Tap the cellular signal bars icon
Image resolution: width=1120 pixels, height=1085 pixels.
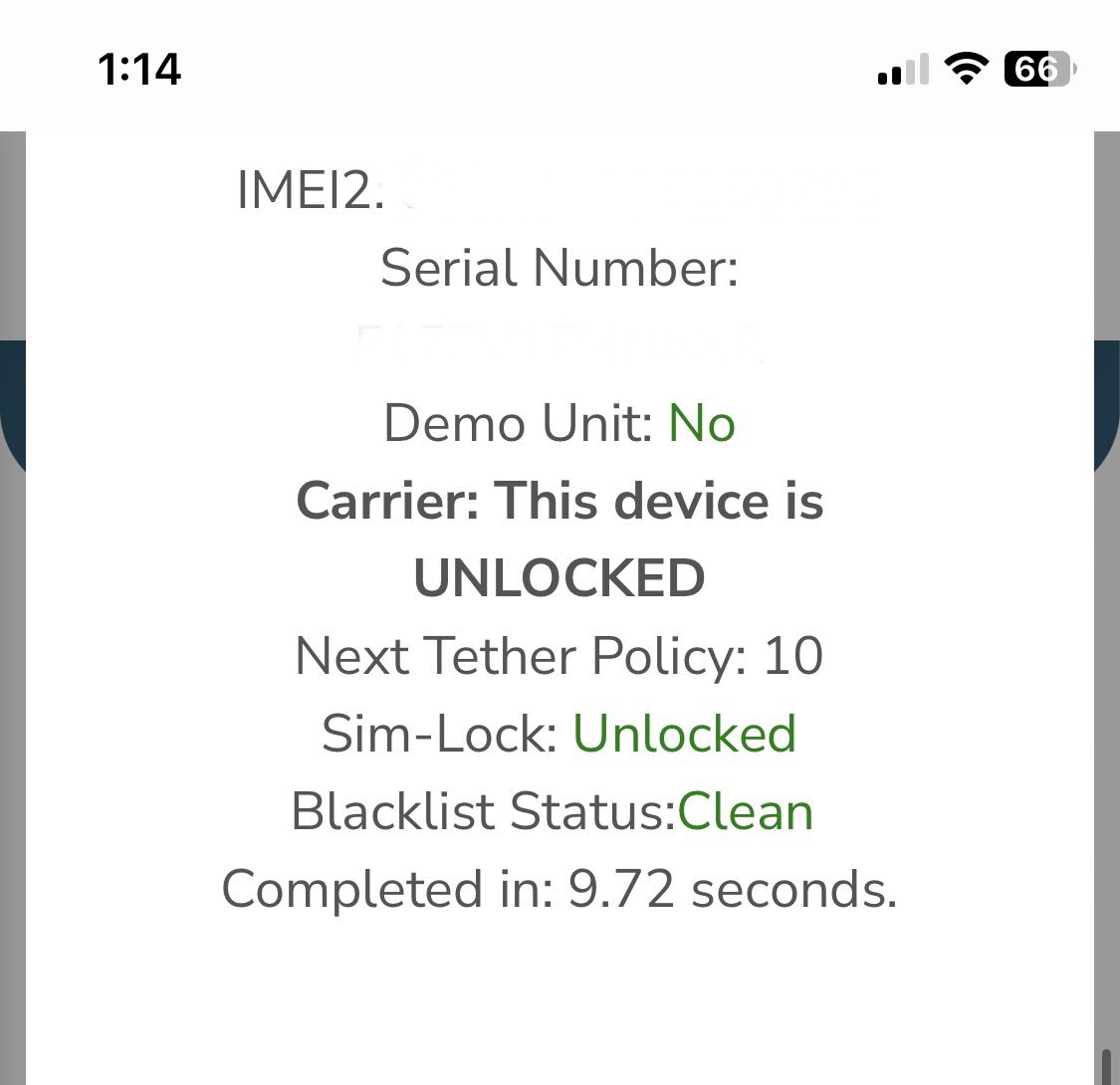[x=903, y=70]
